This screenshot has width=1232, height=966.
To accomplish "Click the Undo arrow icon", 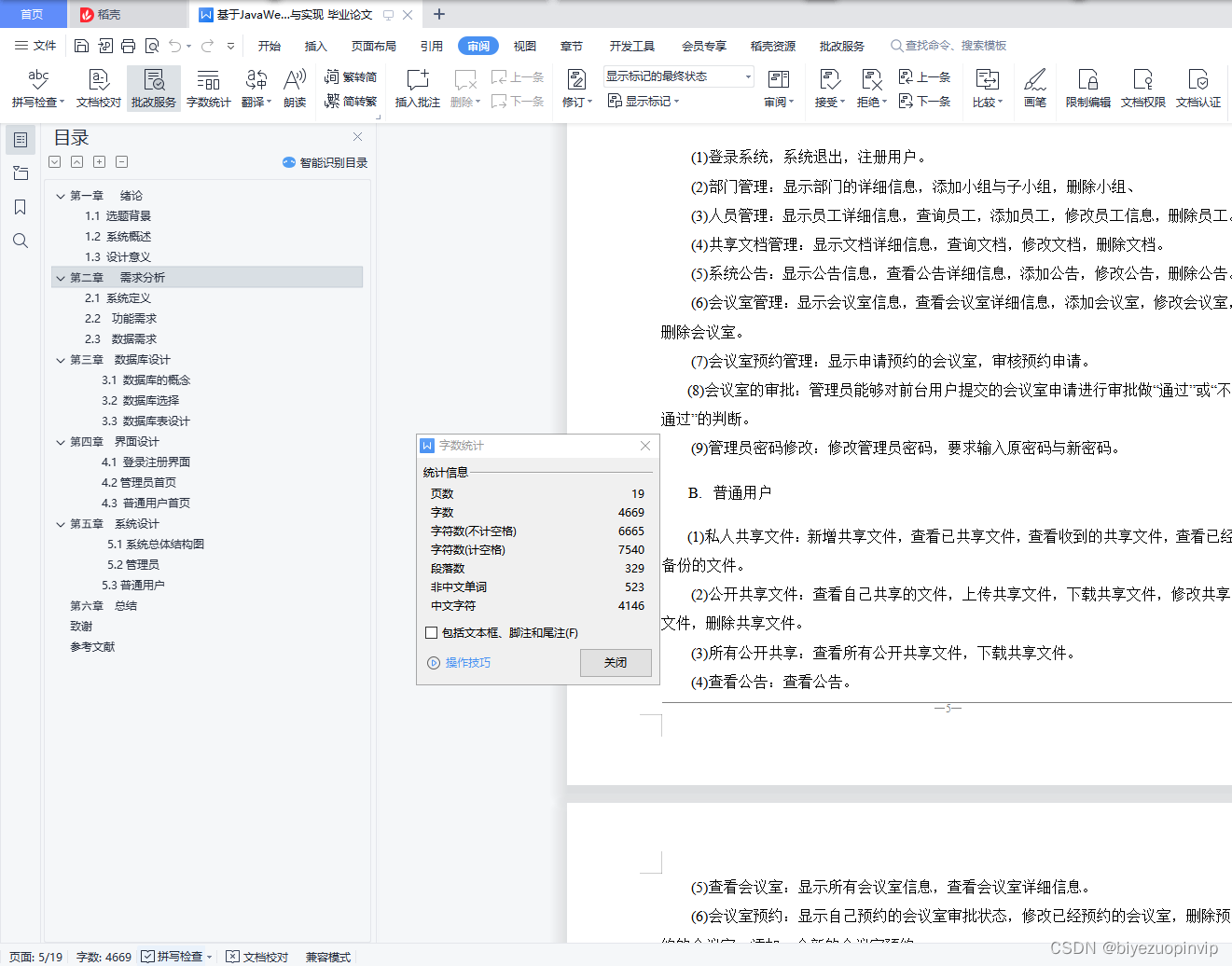I will coord(175,46).
